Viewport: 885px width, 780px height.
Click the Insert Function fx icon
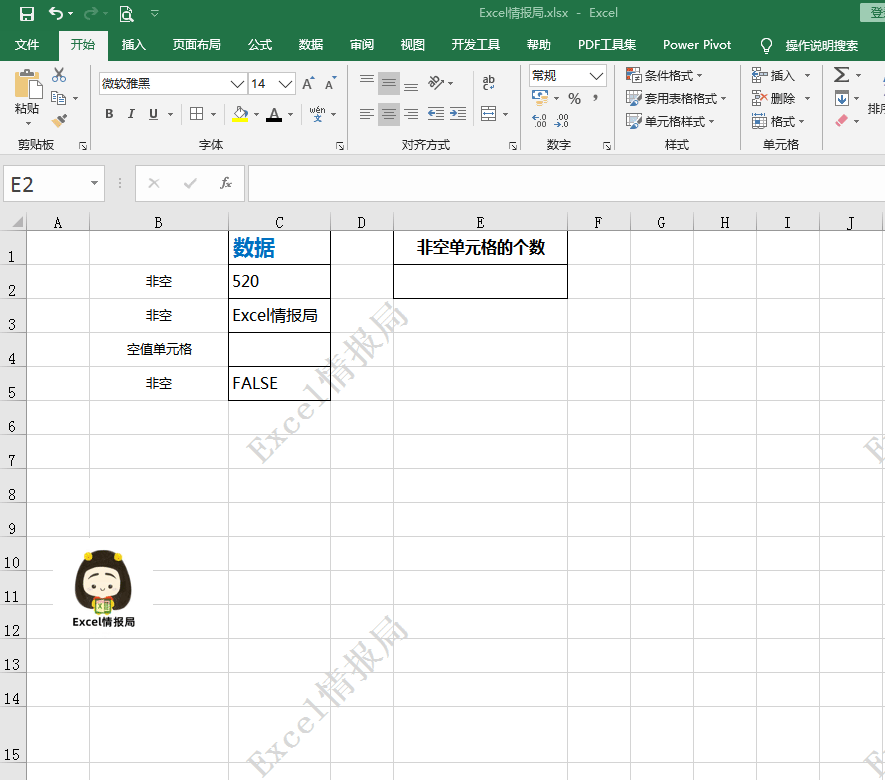pos(226,183)
